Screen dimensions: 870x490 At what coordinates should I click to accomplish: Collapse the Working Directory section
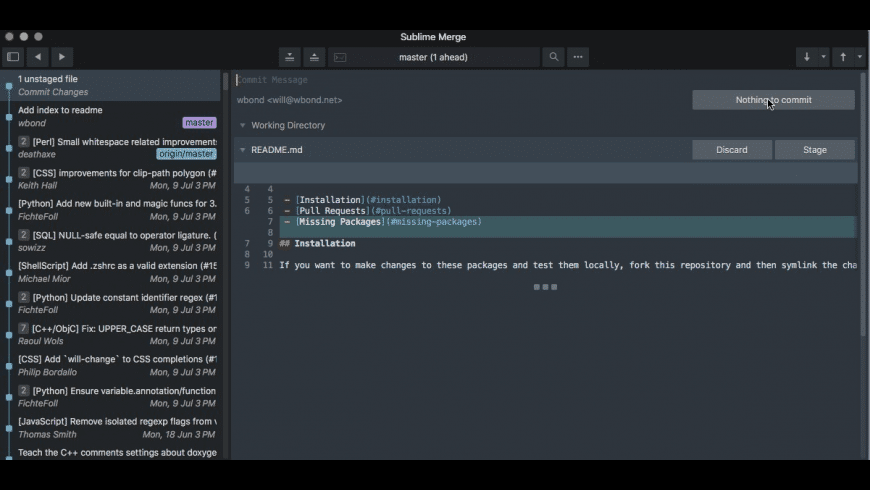click(x=242, y=126)
